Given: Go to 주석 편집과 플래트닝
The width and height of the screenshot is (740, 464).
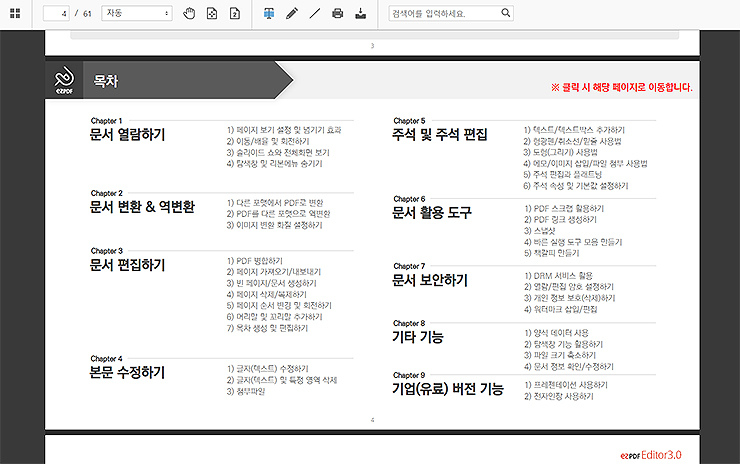Looking at the screenshot, I should point(563,175).
